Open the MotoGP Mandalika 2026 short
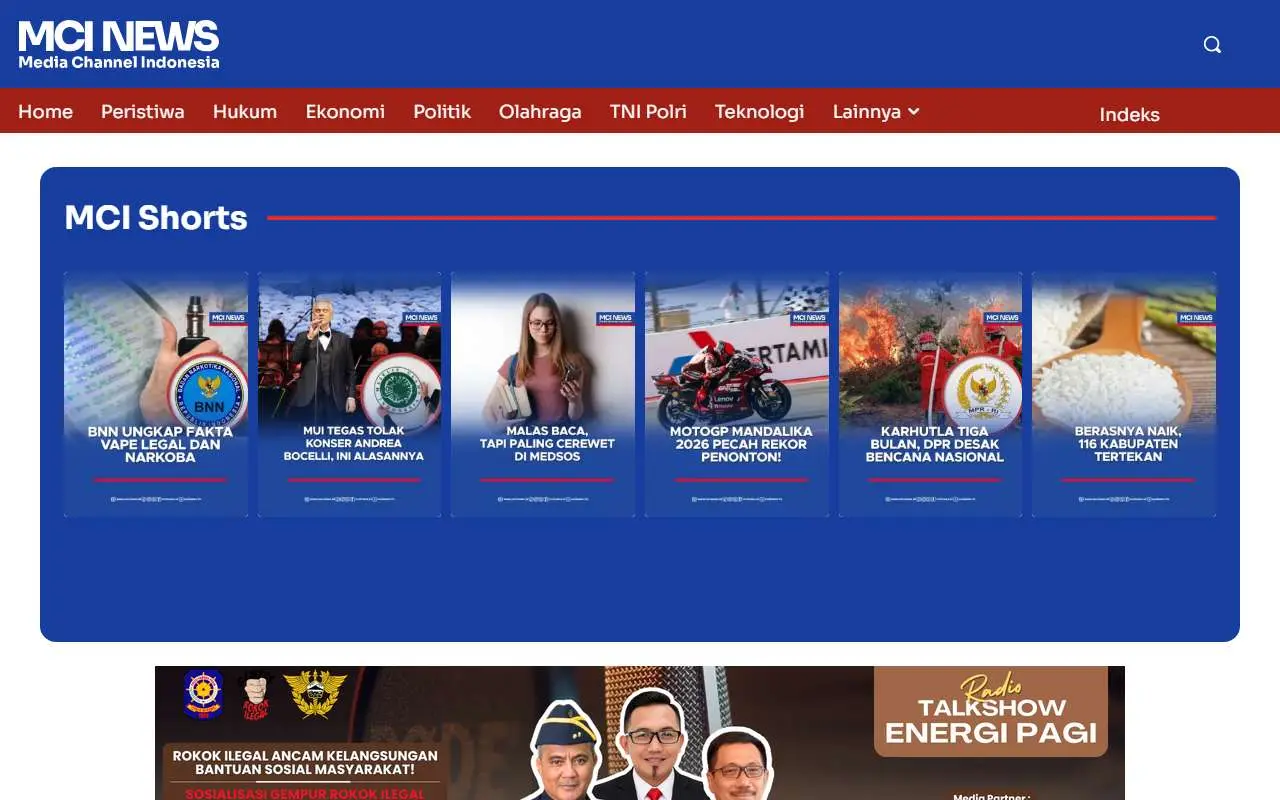 737,394
